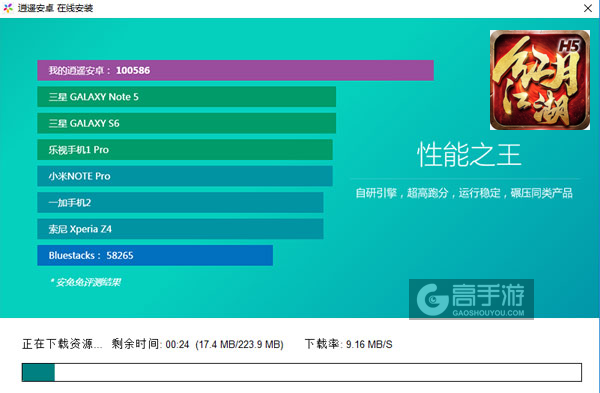Click the 剩余时间 00:24 value
The image size is (600, 393).
click(x=178, y=344)
